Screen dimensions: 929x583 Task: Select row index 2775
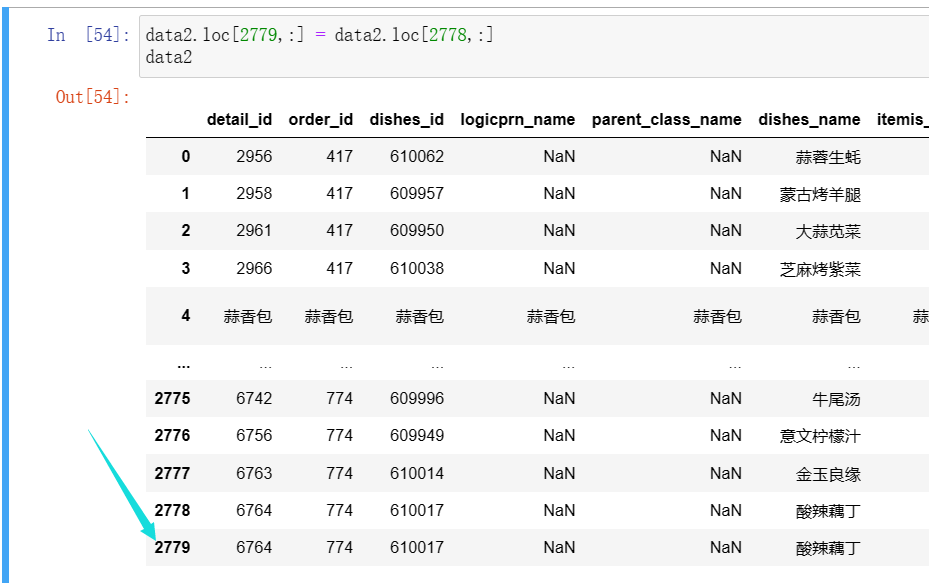(x=172, y=398)
